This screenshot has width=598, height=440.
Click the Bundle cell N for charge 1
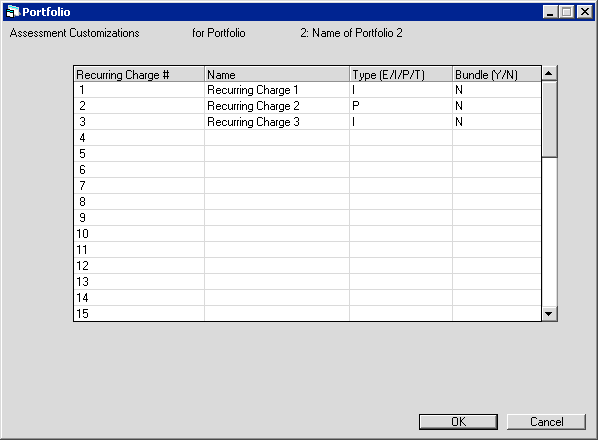(497, 90)
